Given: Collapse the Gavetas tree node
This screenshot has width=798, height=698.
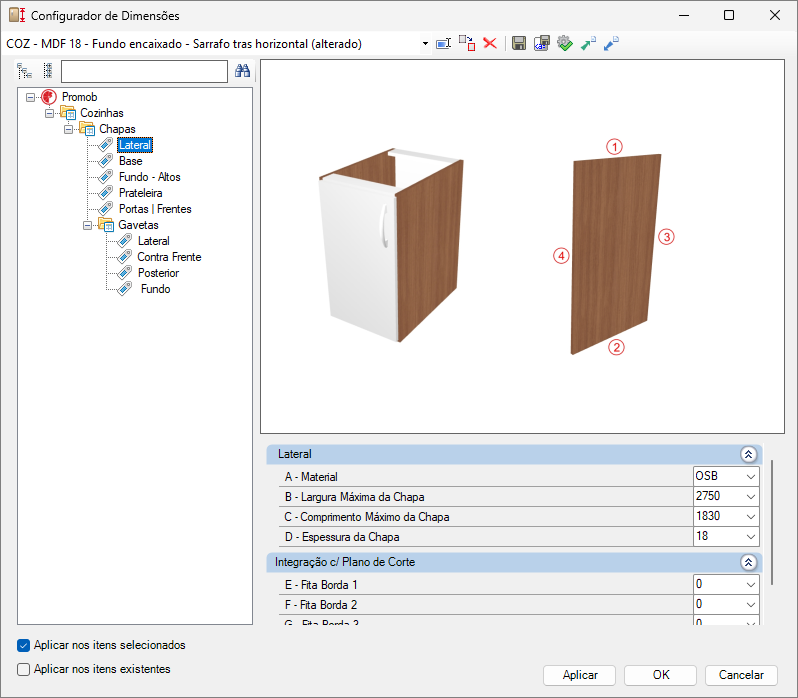Looking at the screenshot, I should (x=88, y=225).
